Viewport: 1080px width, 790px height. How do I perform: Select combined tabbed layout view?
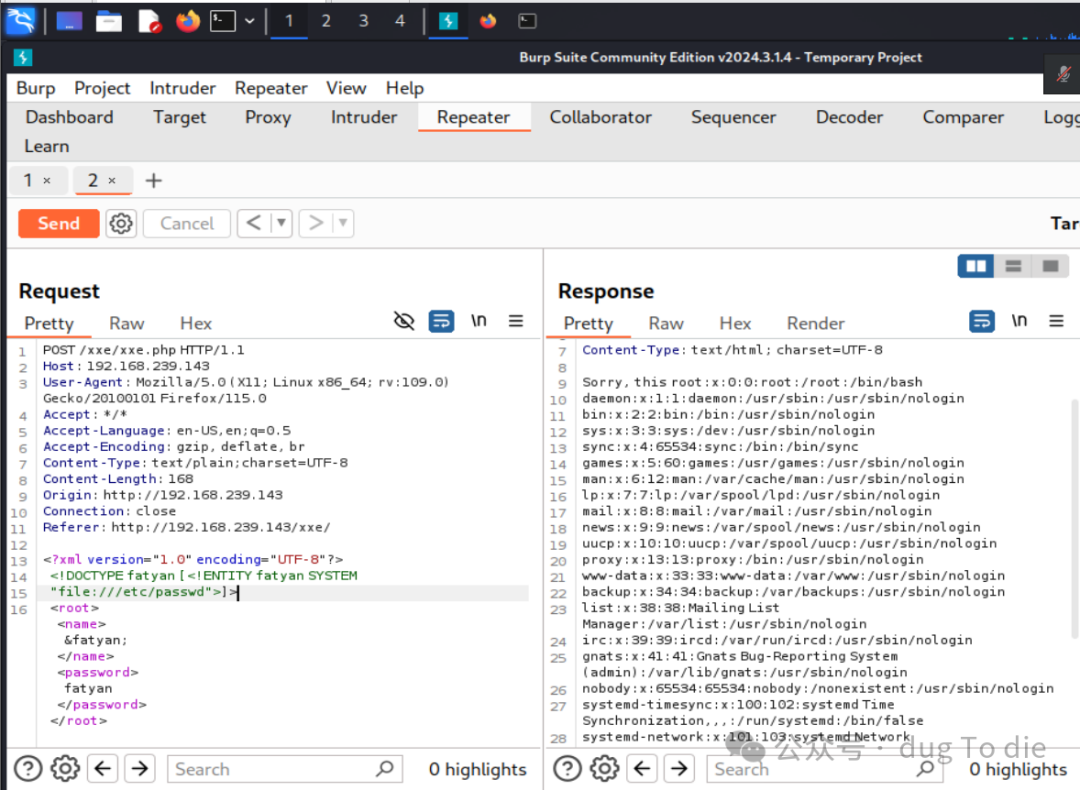[1050, 266]
